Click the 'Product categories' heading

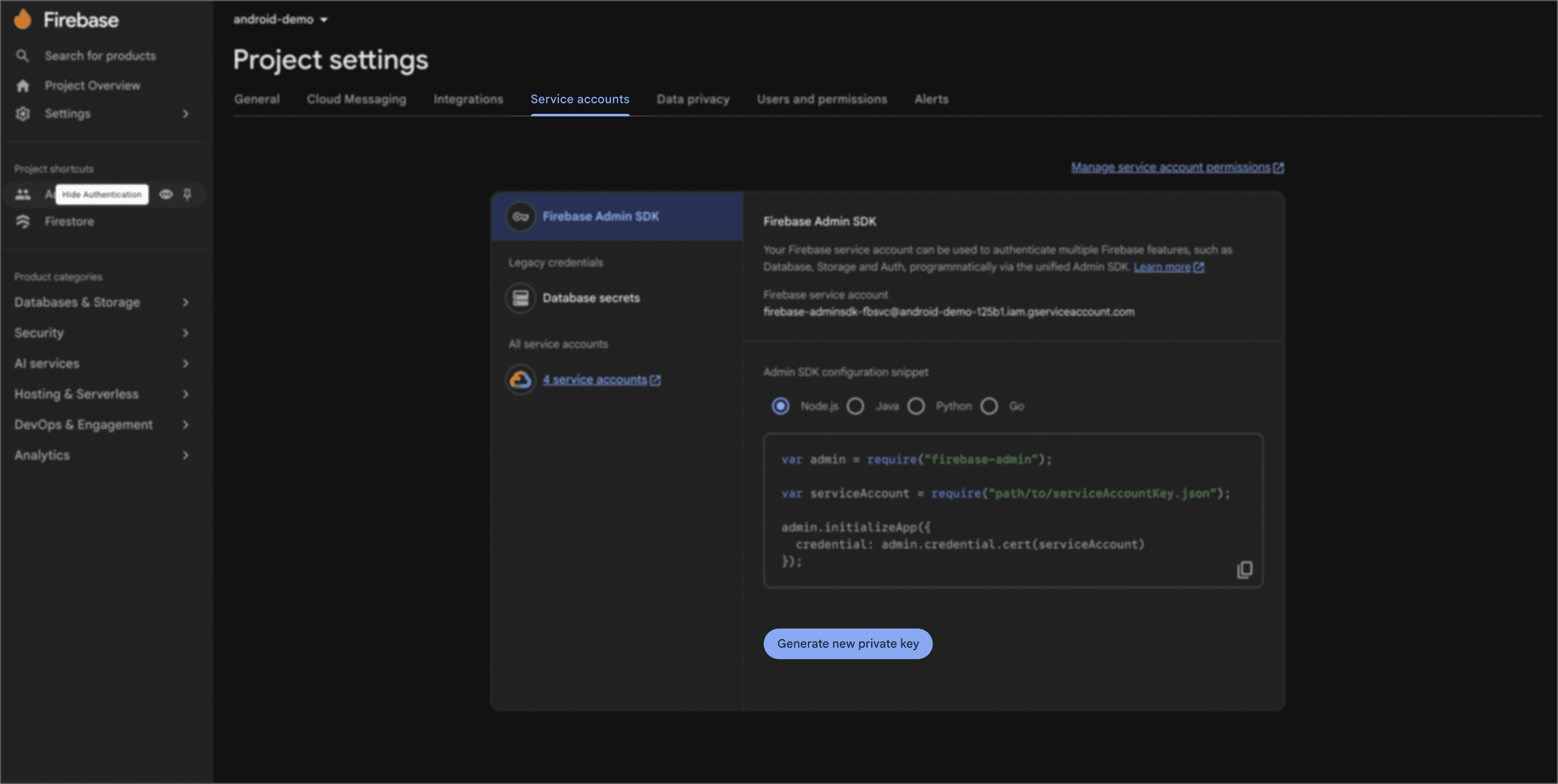pos(58,276)
